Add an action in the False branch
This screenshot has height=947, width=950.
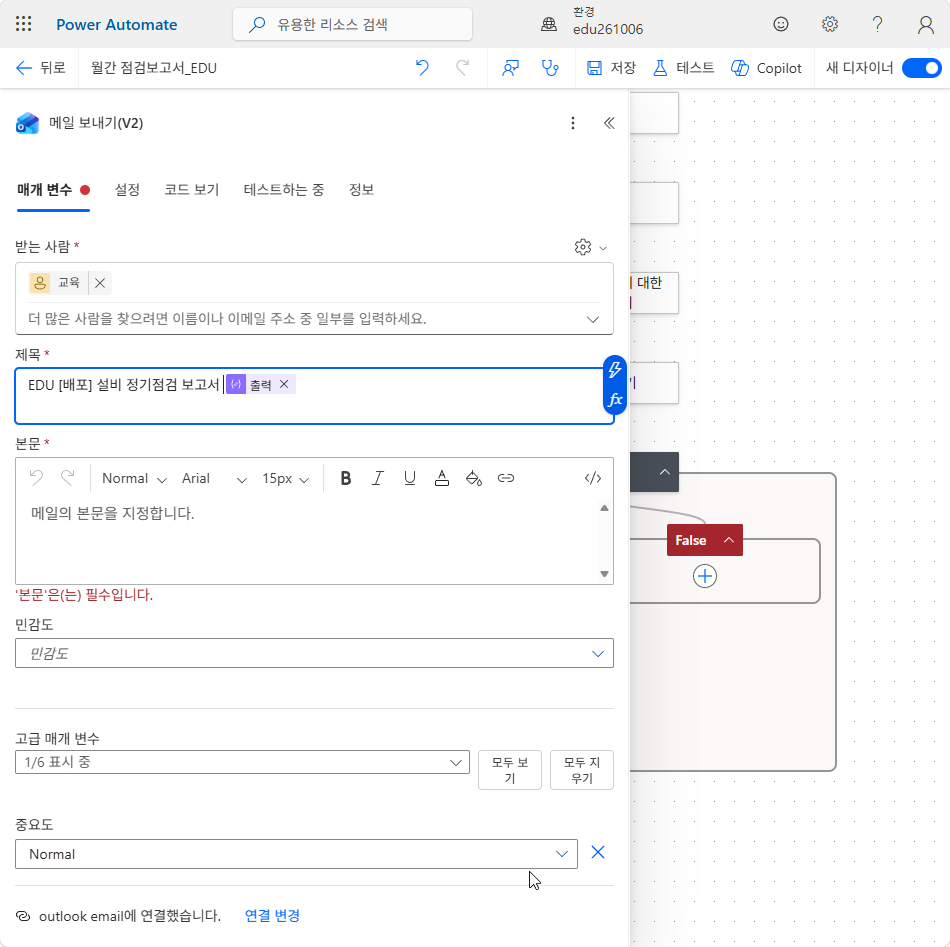[705, 576]
